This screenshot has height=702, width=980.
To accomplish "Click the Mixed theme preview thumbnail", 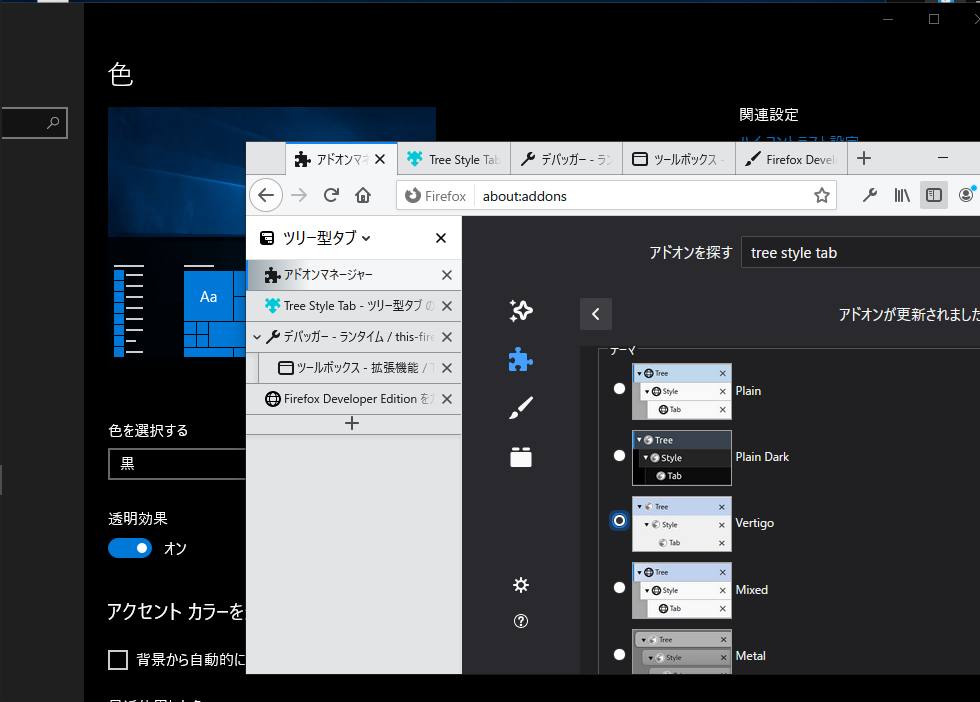I will tap(682, 591).
